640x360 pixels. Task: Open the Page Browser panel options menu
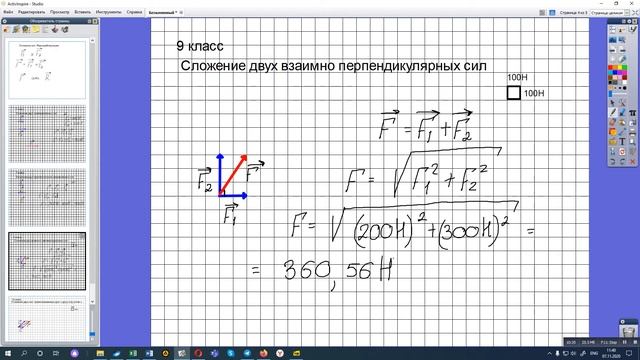4,21
